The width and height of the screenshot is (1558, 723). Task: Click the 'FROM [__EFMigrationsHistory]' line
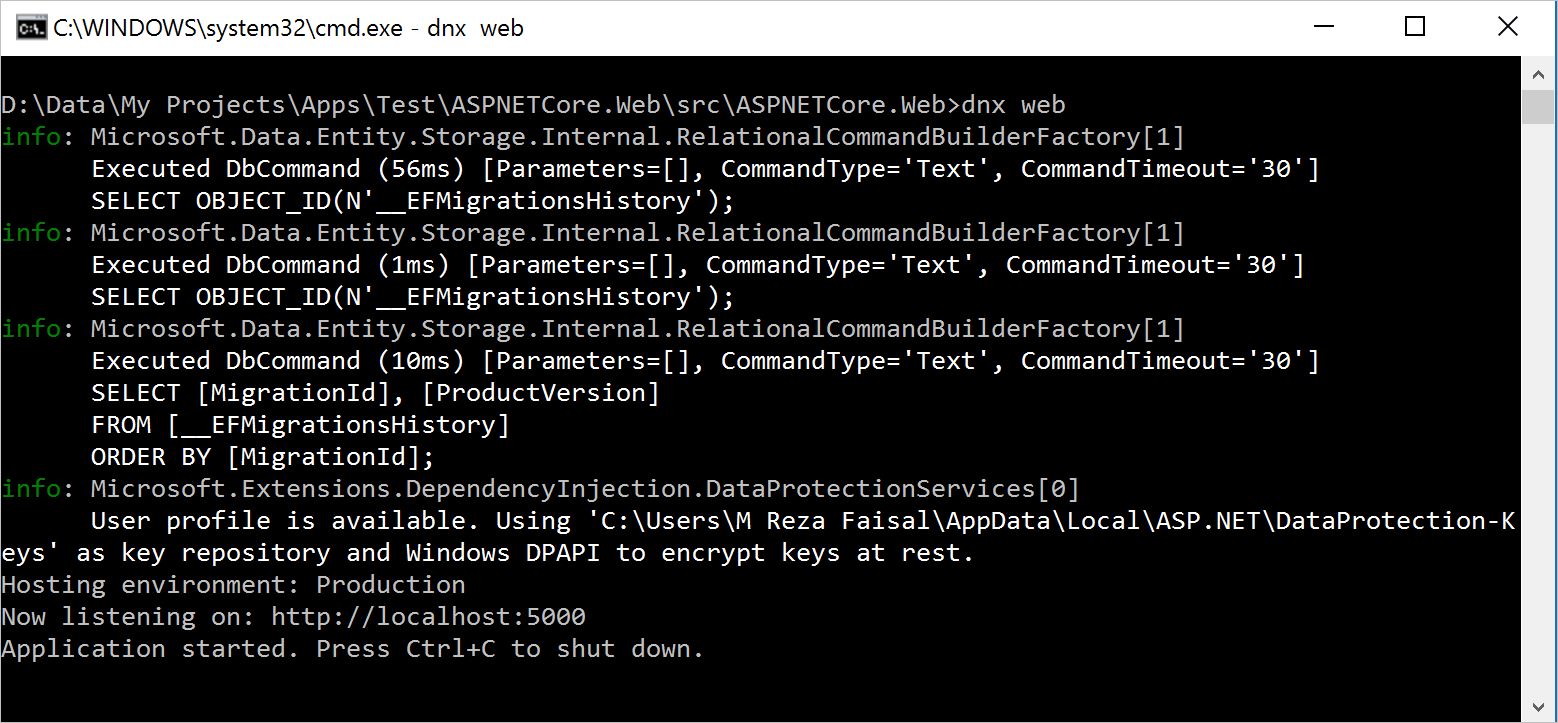(300, 425)
